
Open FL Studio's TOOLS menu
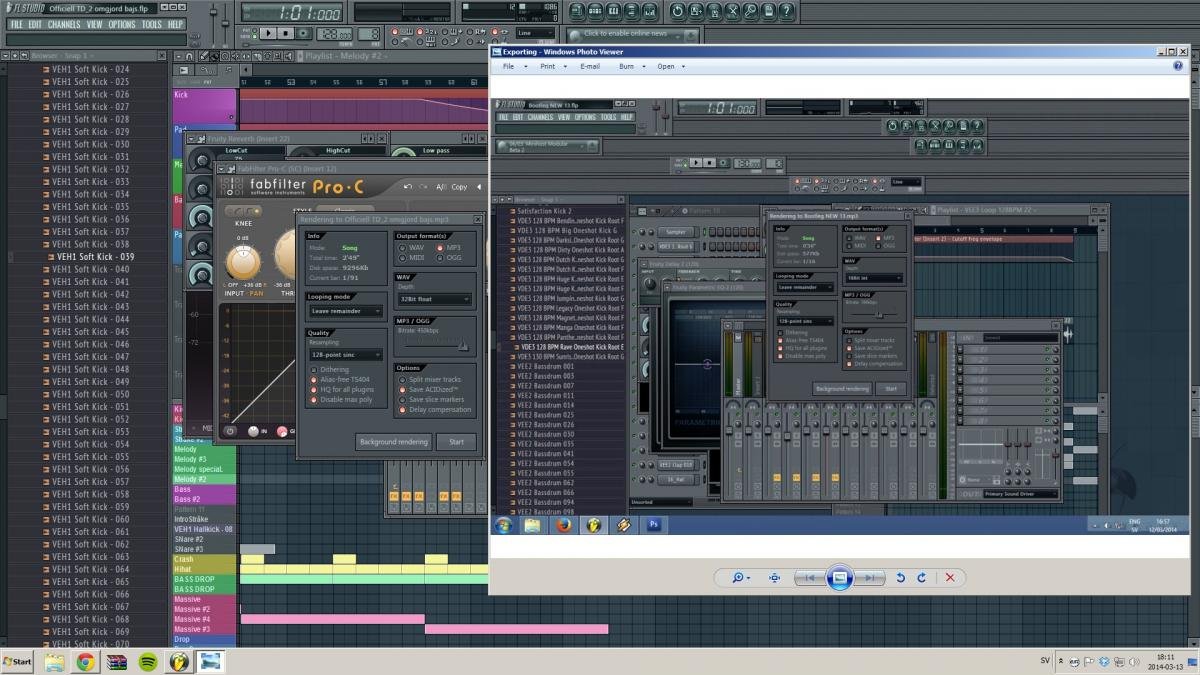[151, 24]
